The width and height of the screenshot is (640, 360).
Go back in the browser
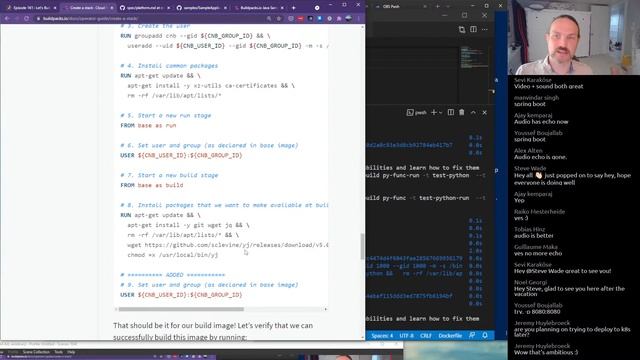coord(7,18)
